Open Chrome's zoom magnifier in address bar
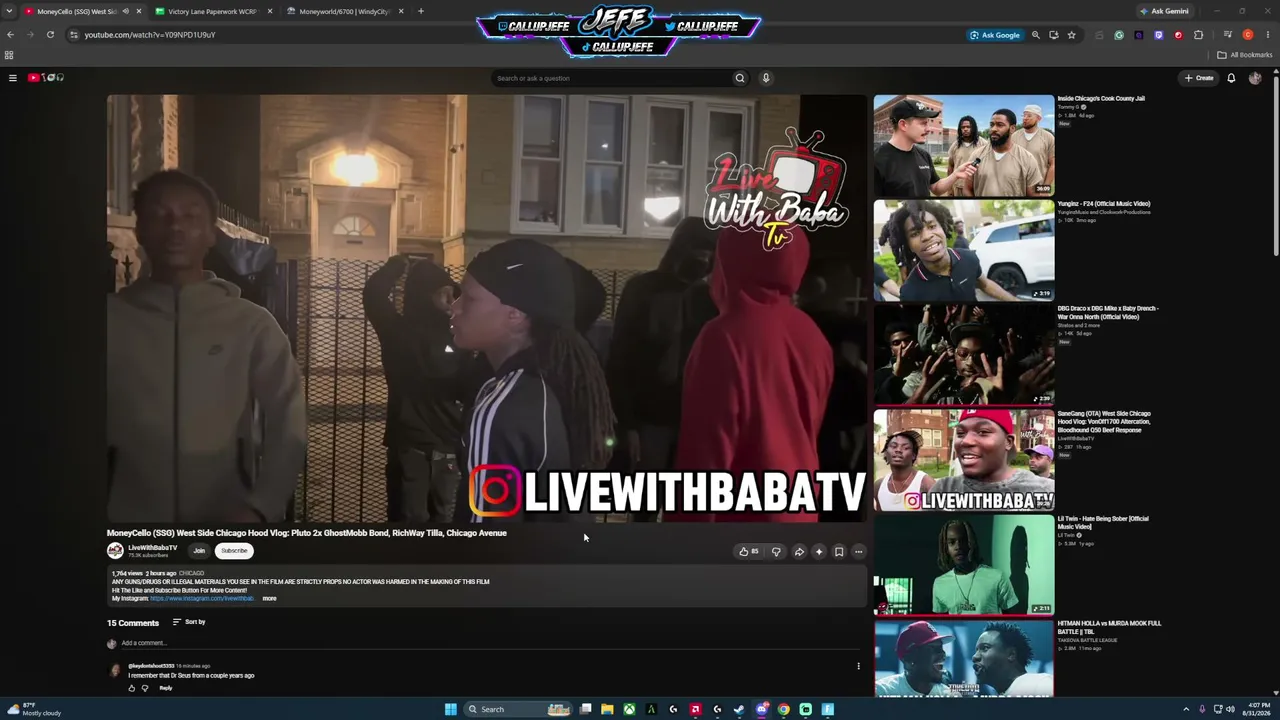The image size is (1280, 720). pos(1036,35)
